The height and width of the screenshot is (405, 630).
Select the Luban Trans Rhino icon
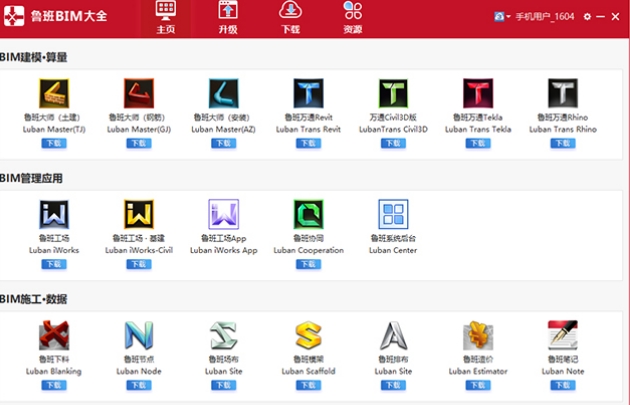coord(562,93)
